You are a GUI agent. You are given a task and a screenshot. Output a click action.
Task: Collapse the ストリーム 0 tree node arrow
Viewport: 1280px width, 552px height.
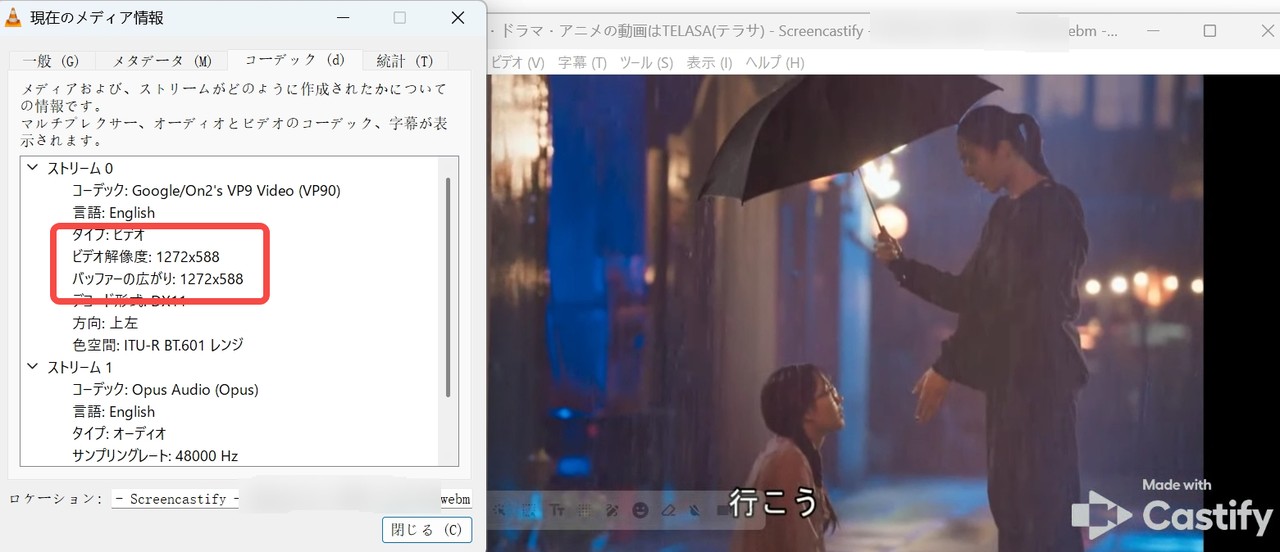point(33,168)
